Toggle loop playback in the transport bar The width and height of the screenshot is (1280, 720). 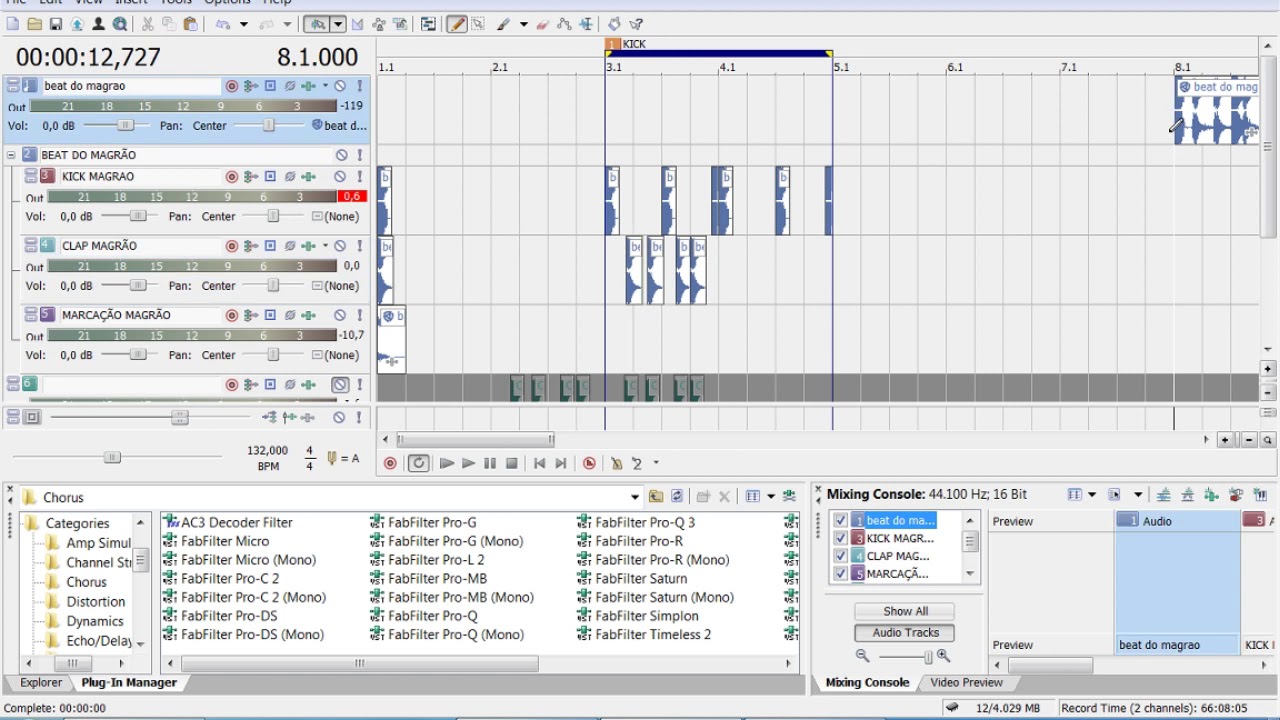pos(418,463)
